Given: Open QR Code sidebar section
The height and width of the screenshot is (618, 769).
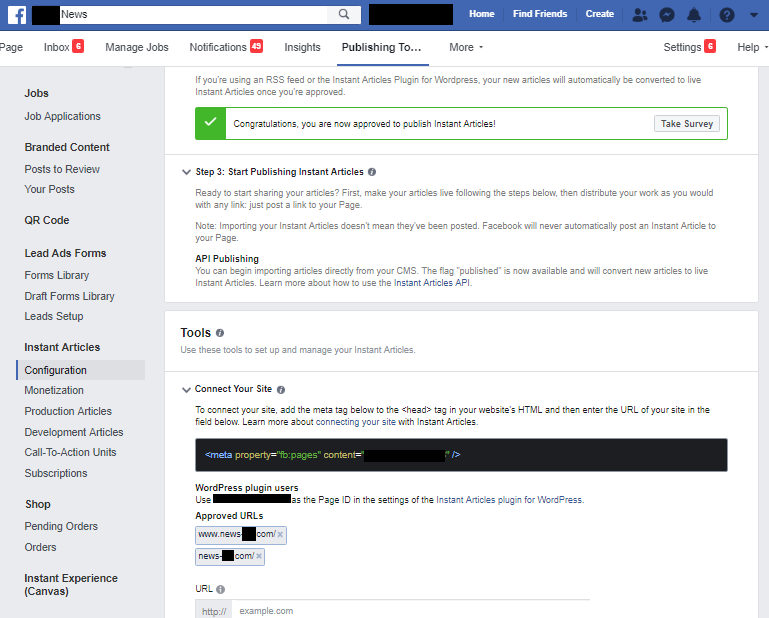Looking at the screenshot, I should pos(47,220).
